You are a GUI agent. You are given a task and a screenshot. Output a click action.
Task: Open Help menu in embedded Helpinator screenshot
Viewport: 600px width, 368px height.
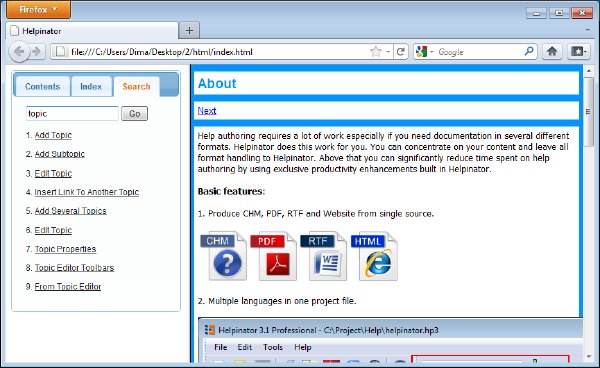coord(303,347)
